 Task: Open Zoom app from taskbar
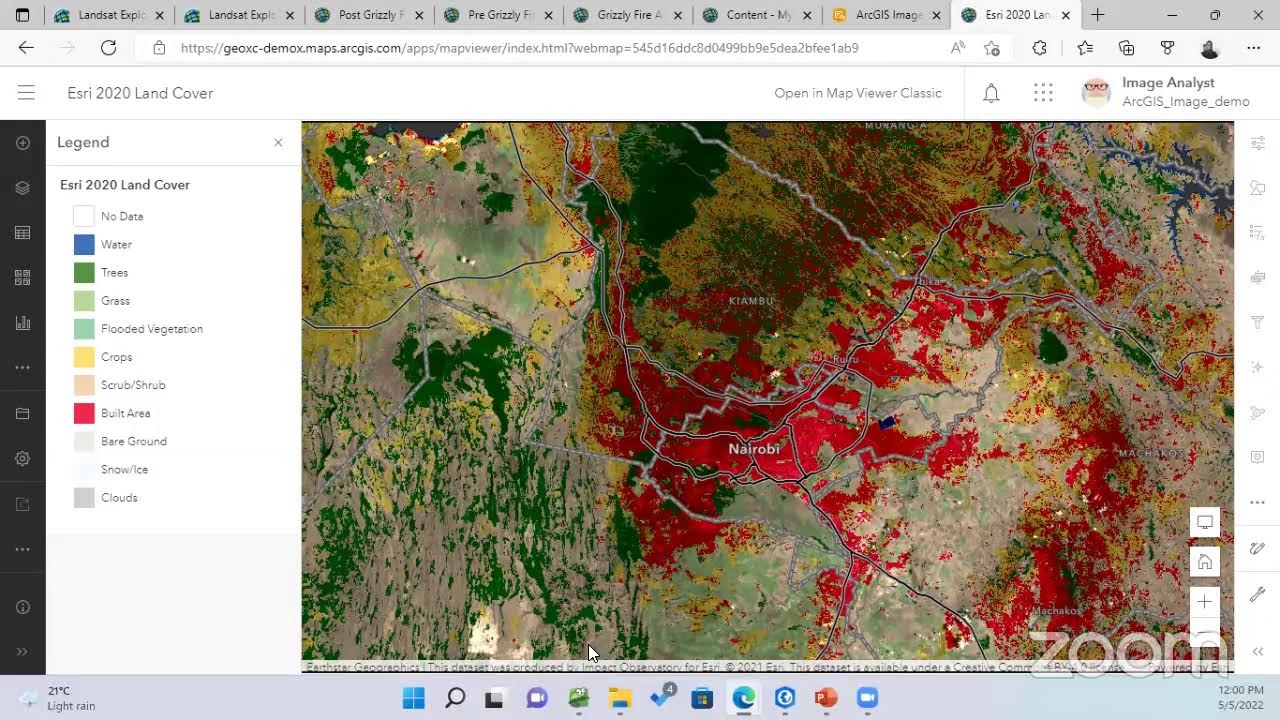[x=867, y=698]
